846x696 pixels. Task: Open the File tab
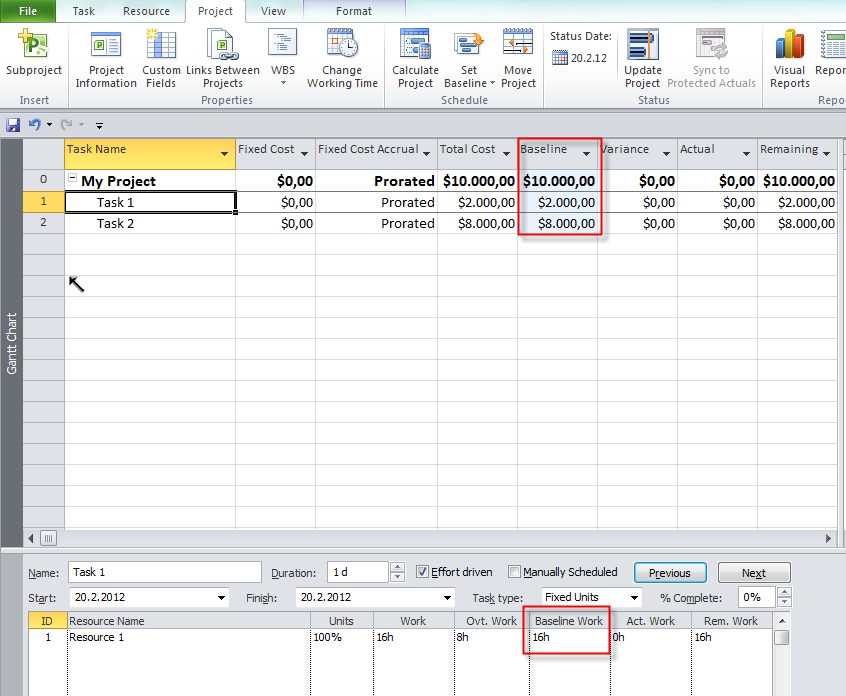28,11
